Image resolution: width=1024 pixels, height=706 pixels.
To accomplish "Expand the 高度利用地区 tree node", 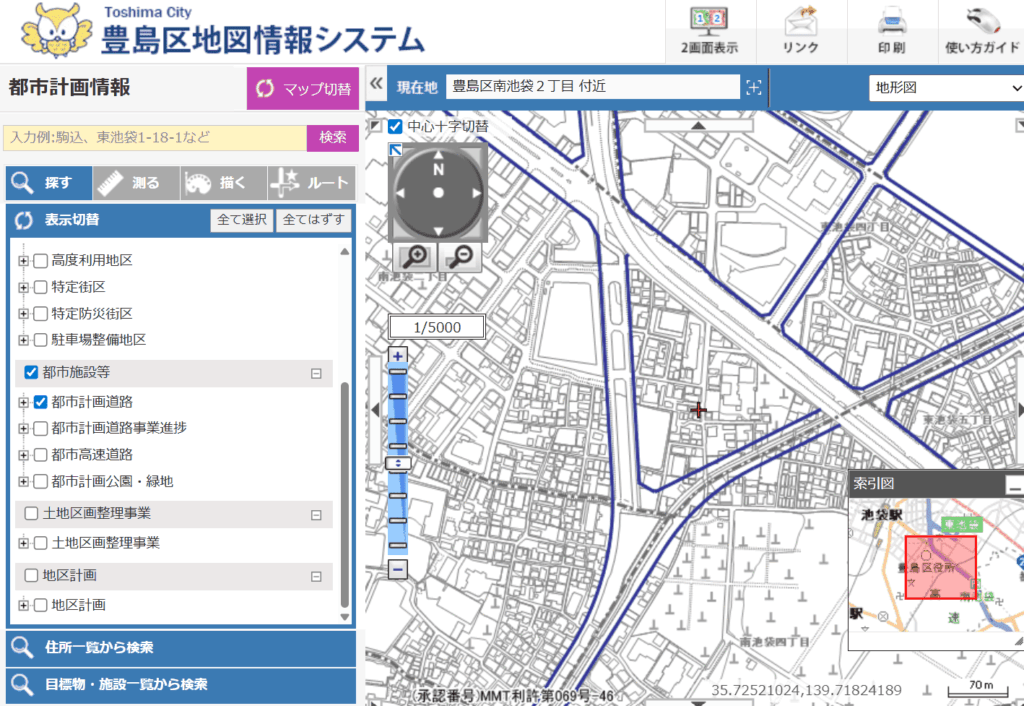I will pos(23,261).
